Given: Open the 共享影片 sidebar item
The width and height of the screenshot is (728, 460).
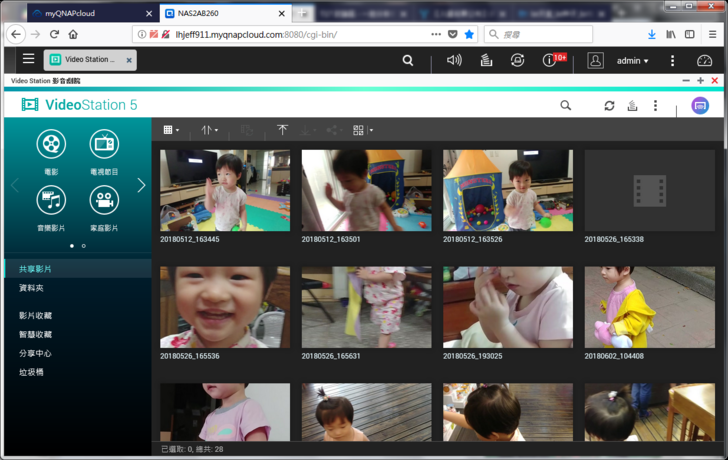Looking at the screenshot, I should click(x=78, y=269).
